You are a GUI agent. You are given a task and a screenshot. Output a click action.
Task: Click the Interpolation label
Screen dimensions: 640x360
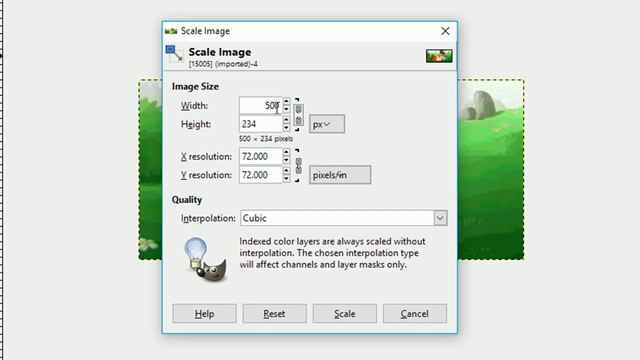click(x=208, y=218)
